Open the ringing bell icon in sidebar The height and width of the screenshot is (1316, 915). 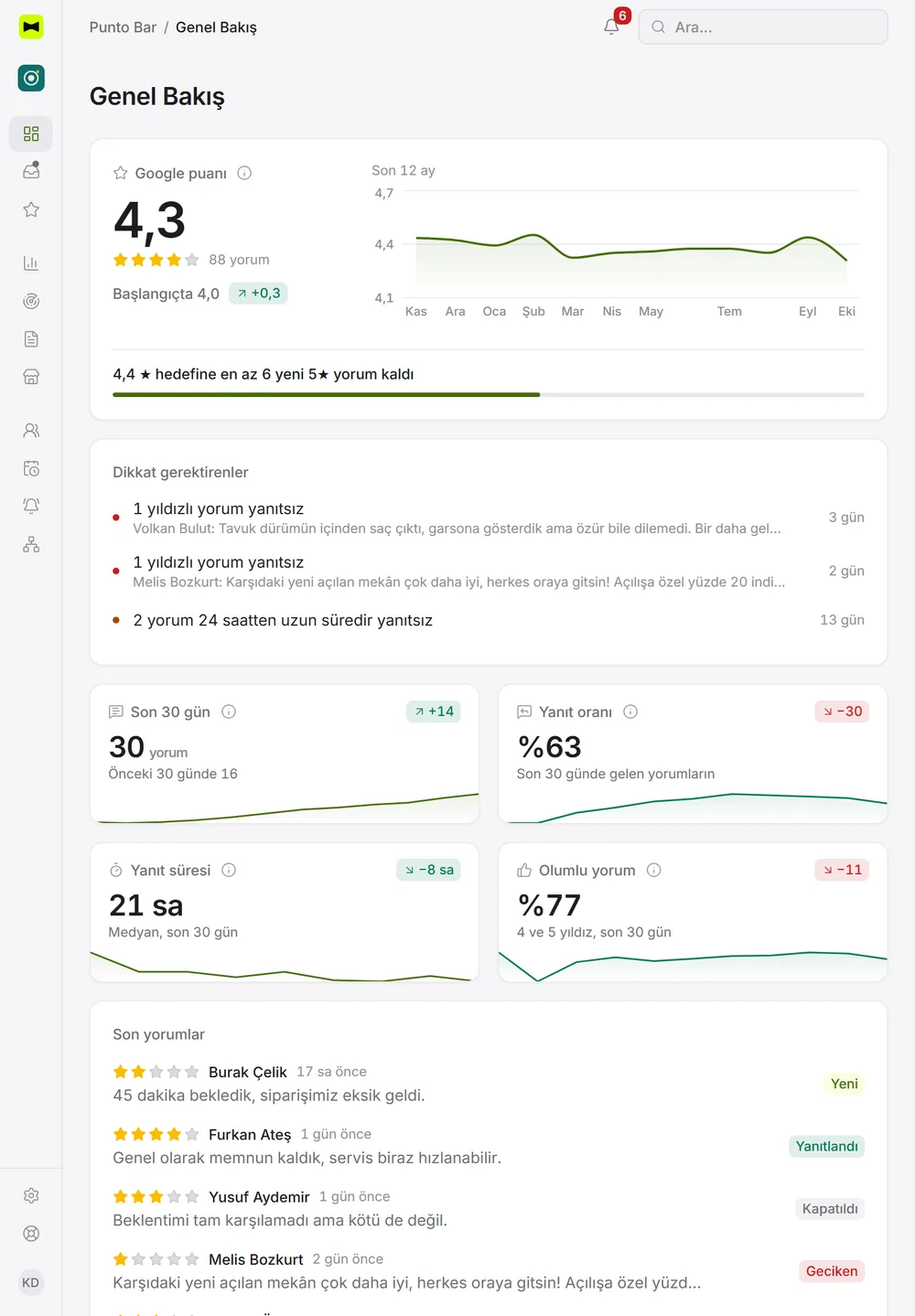(31, 507)
